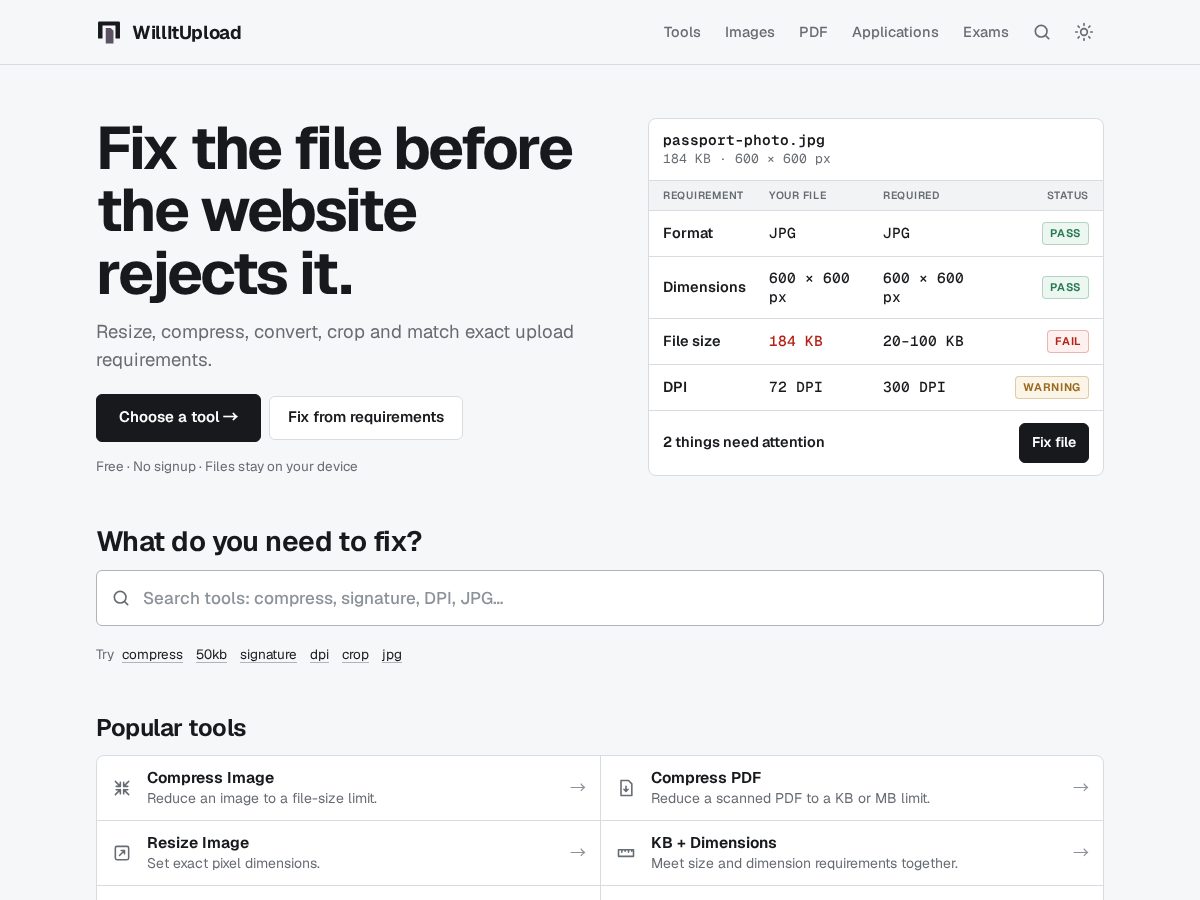Click the Choose a tool button
The image size is (1200, 900).
point(178,418)
